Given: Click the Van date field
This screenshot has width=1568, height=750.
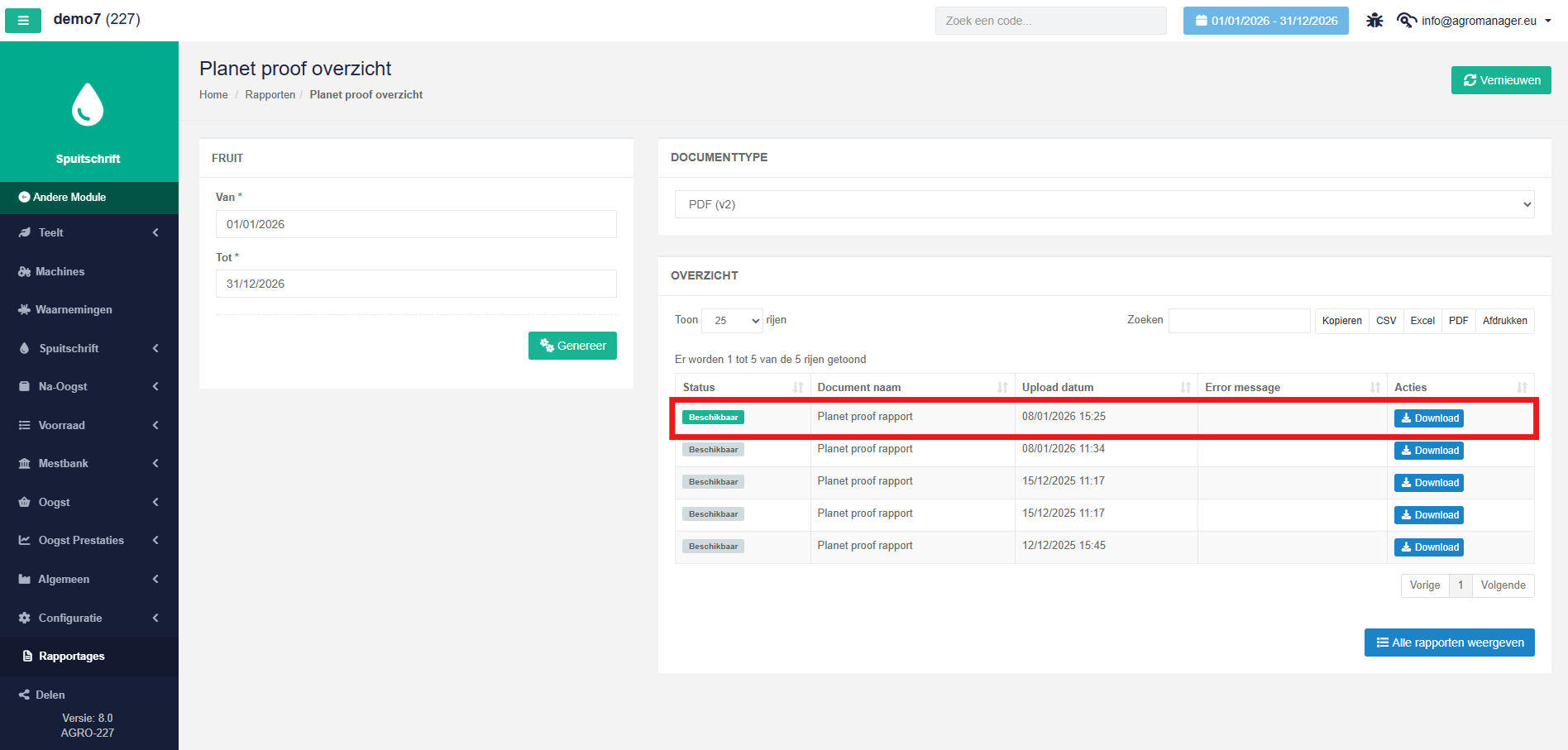Looking at the screenshot, I should (416, 224).
